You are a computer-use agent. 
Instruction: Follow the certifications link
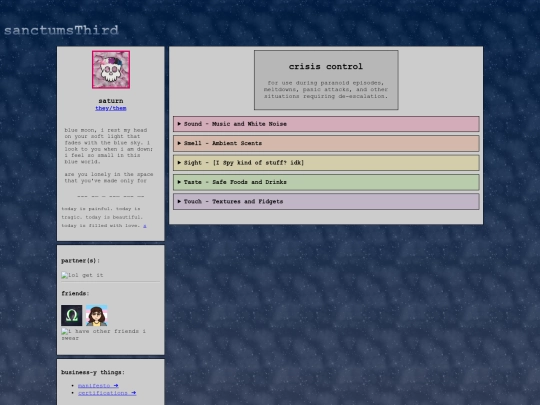[107, 393]
